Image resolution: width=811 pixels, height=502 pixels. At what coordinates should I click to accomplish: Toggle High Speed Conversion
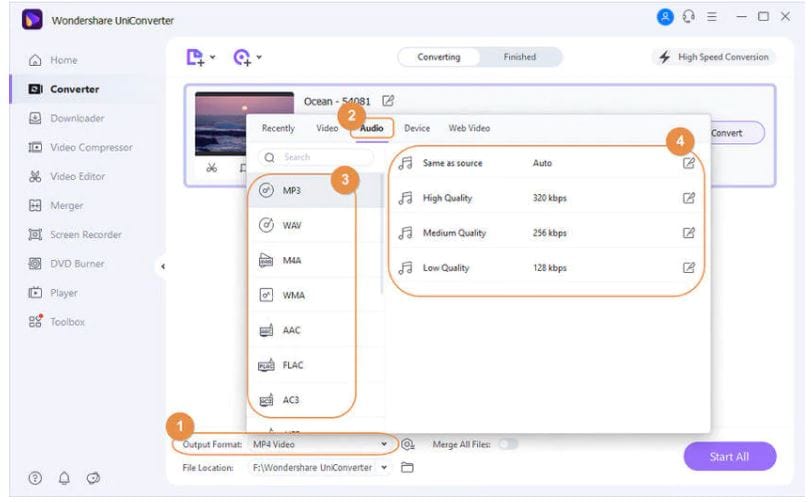click(x=714, y=57)
